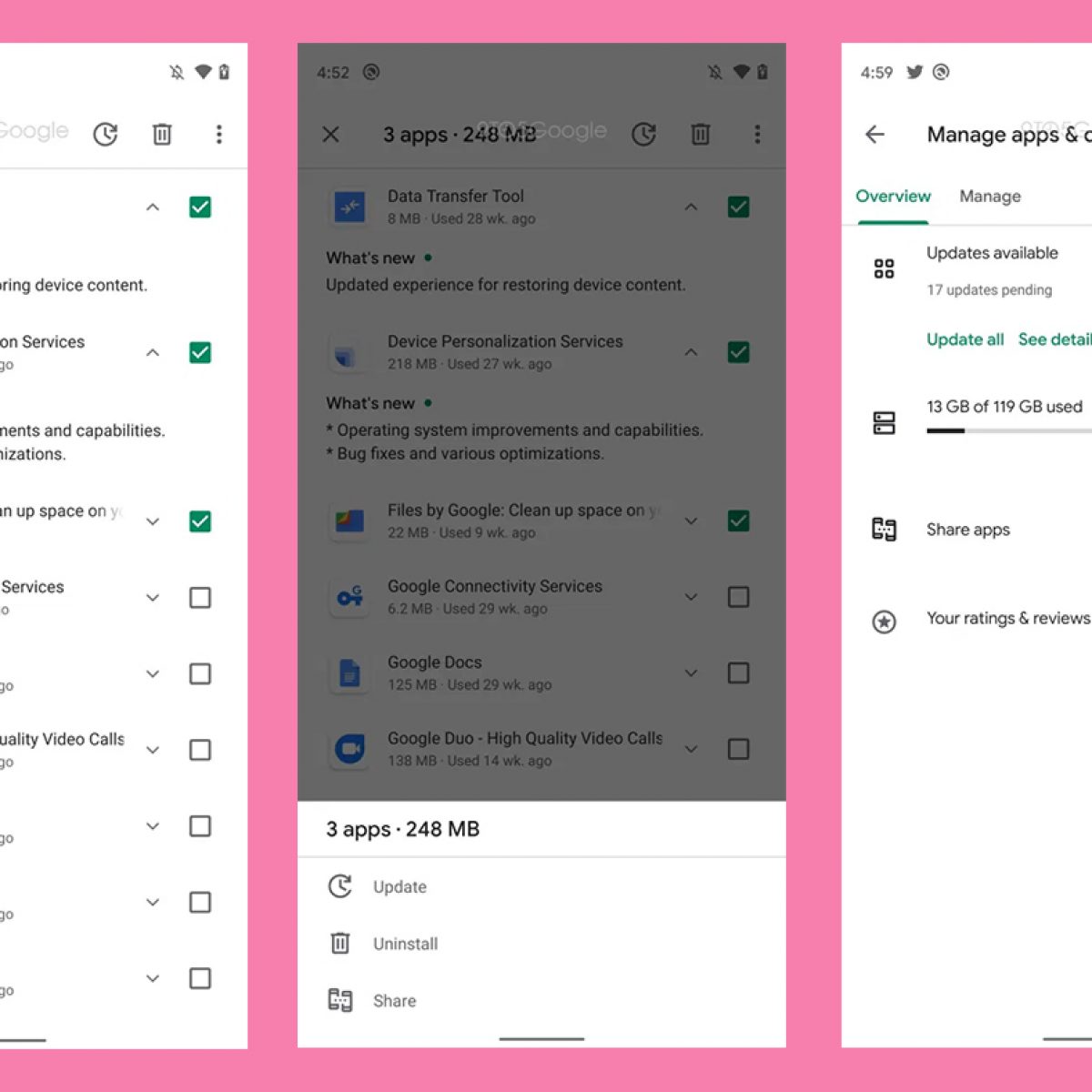The width and height of the screenshot is (1092, 1092).
Task: Collapse 'on Services' row chevron on left phone
Action: (153, 352)
